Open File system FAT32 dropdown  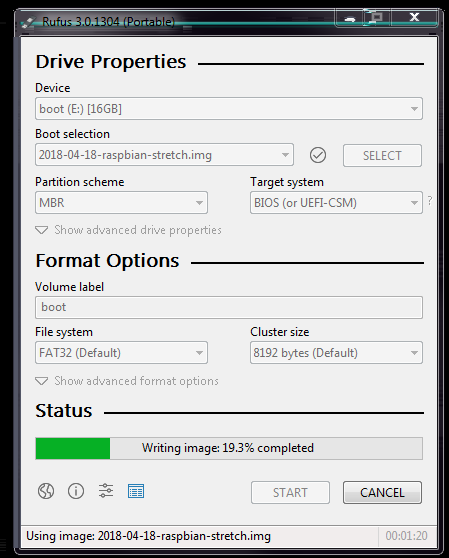(121, 353)
